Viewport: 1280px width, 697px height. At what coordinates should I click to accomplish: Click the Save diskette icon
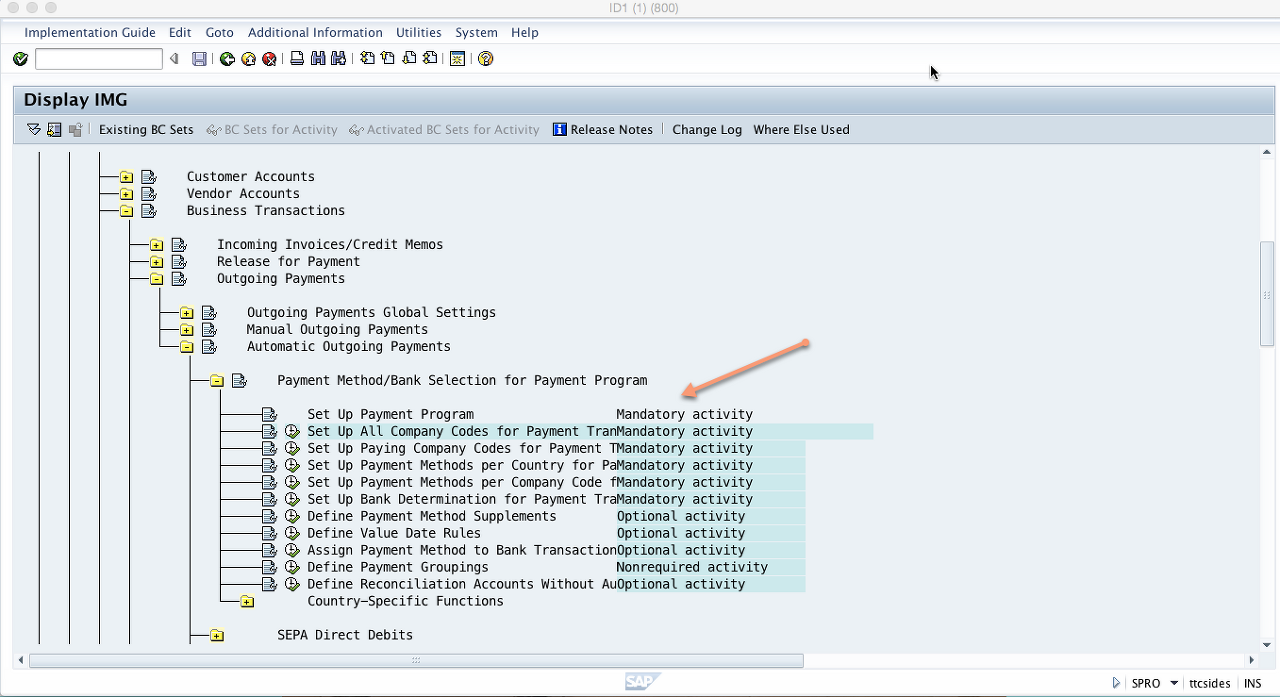(x=199, y=59)
